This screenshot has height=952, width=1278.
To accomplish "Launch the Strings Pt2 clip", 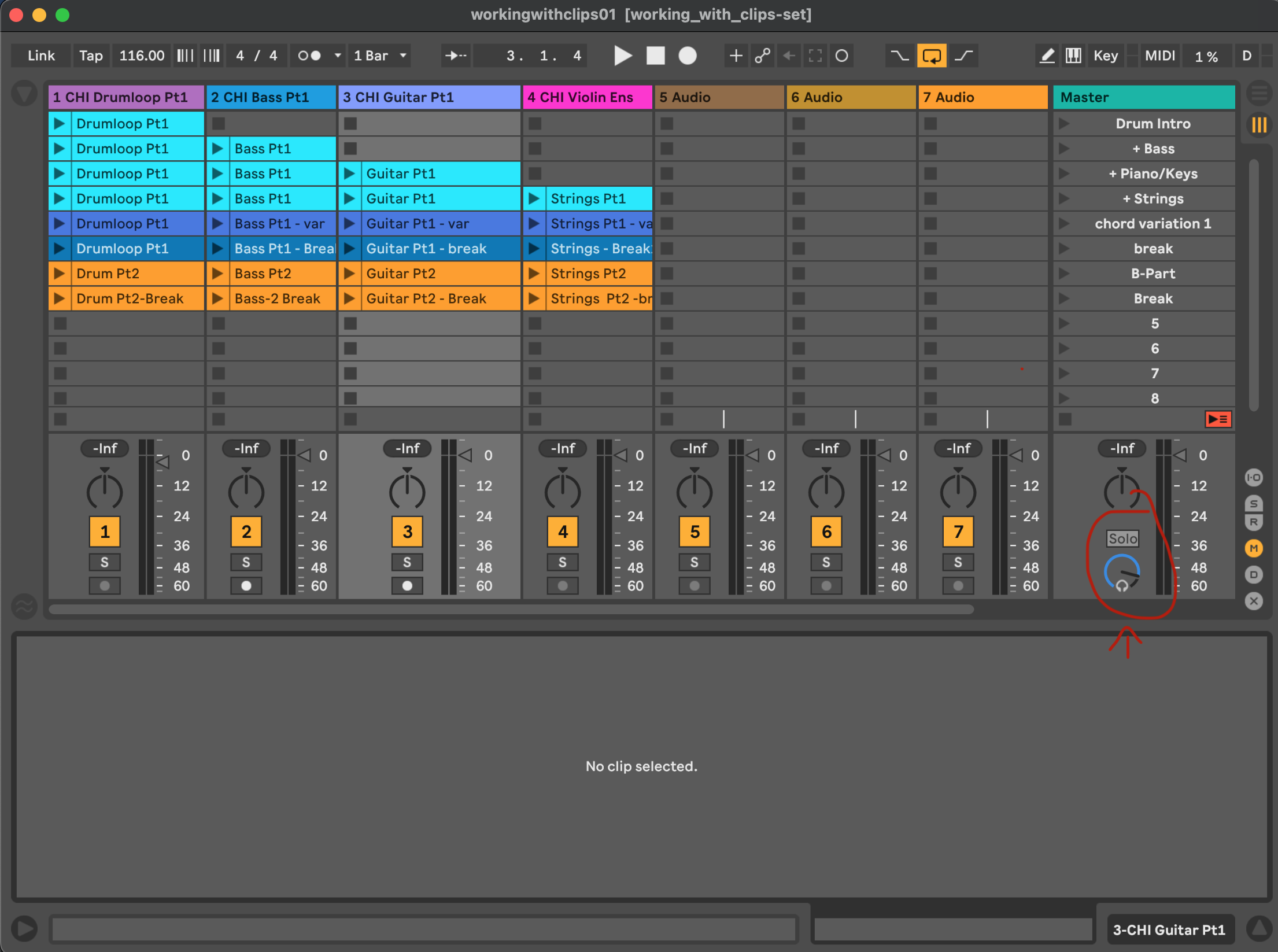I will coord(533,274).
